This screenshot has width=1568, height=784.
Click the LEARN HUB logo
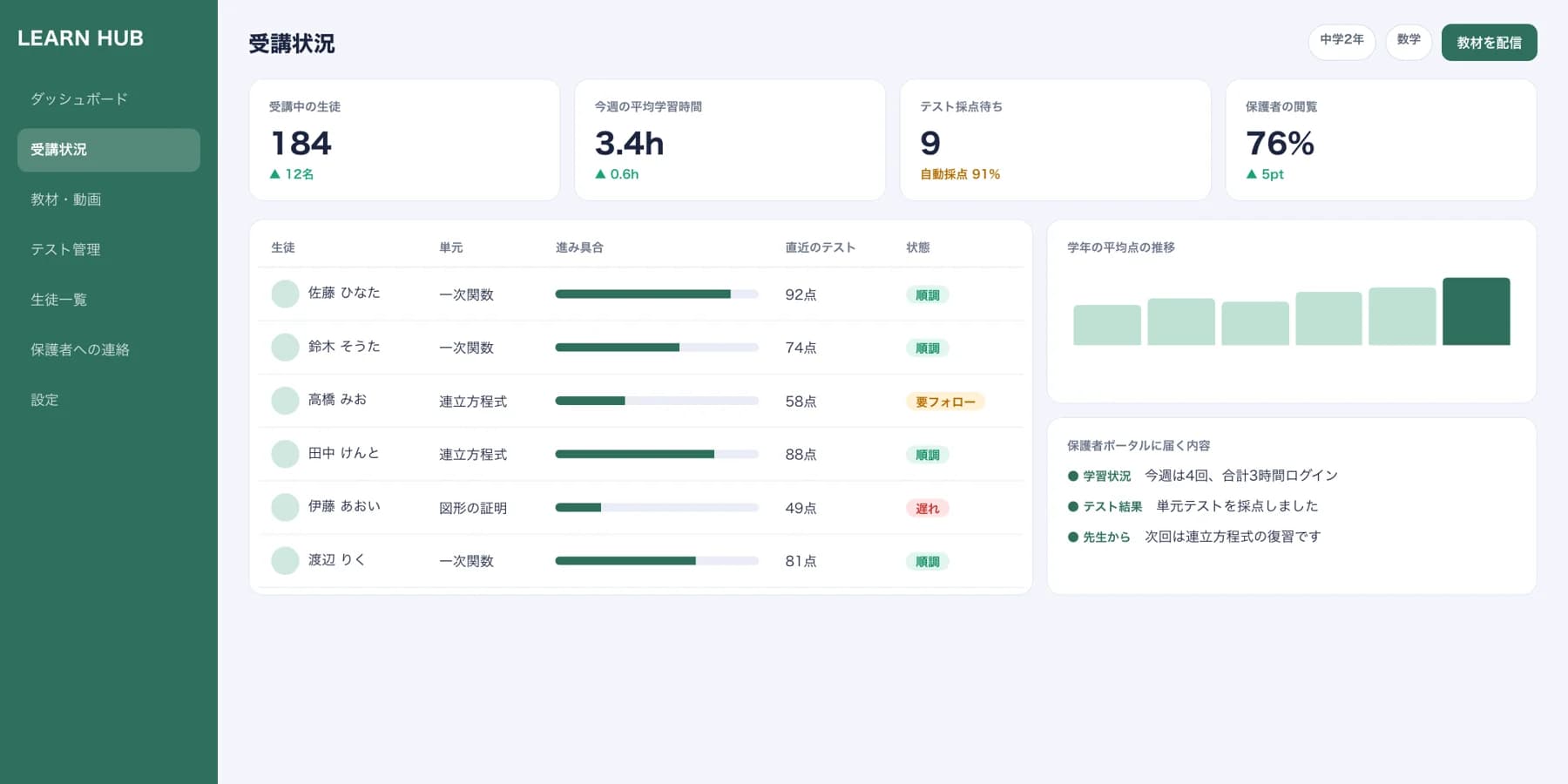pyautogui.click(x=80, y=38)
